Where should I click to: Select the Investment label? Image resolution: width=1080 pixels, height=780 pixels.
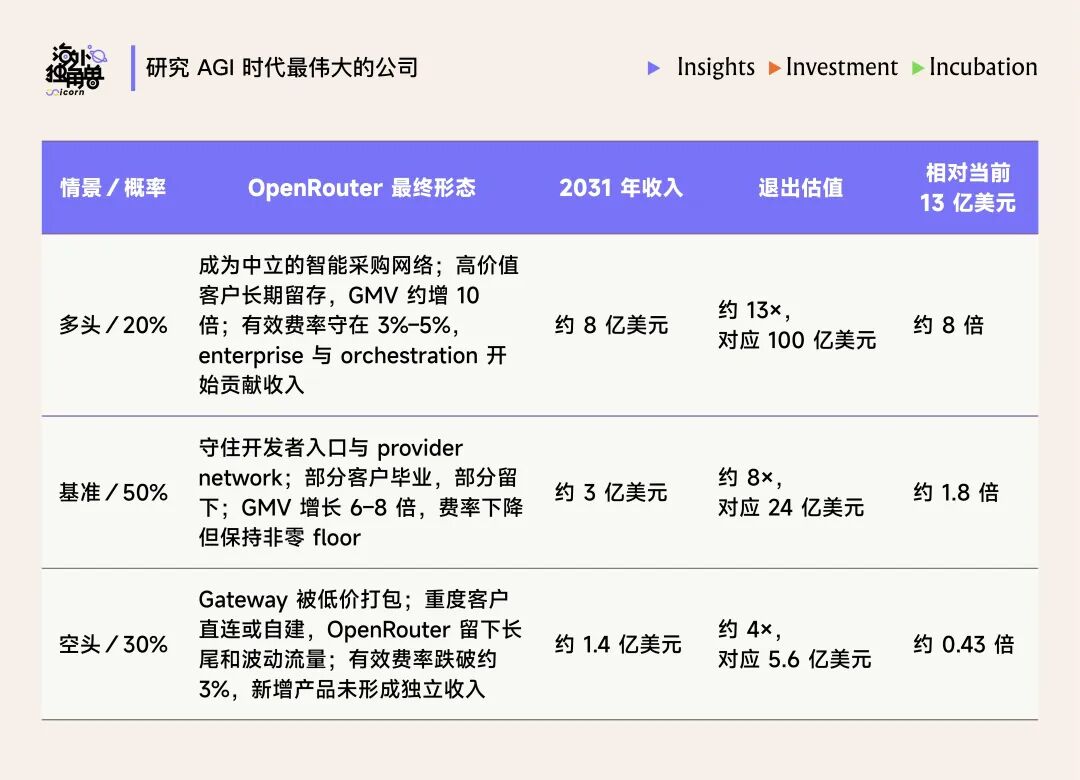(842, 67)
